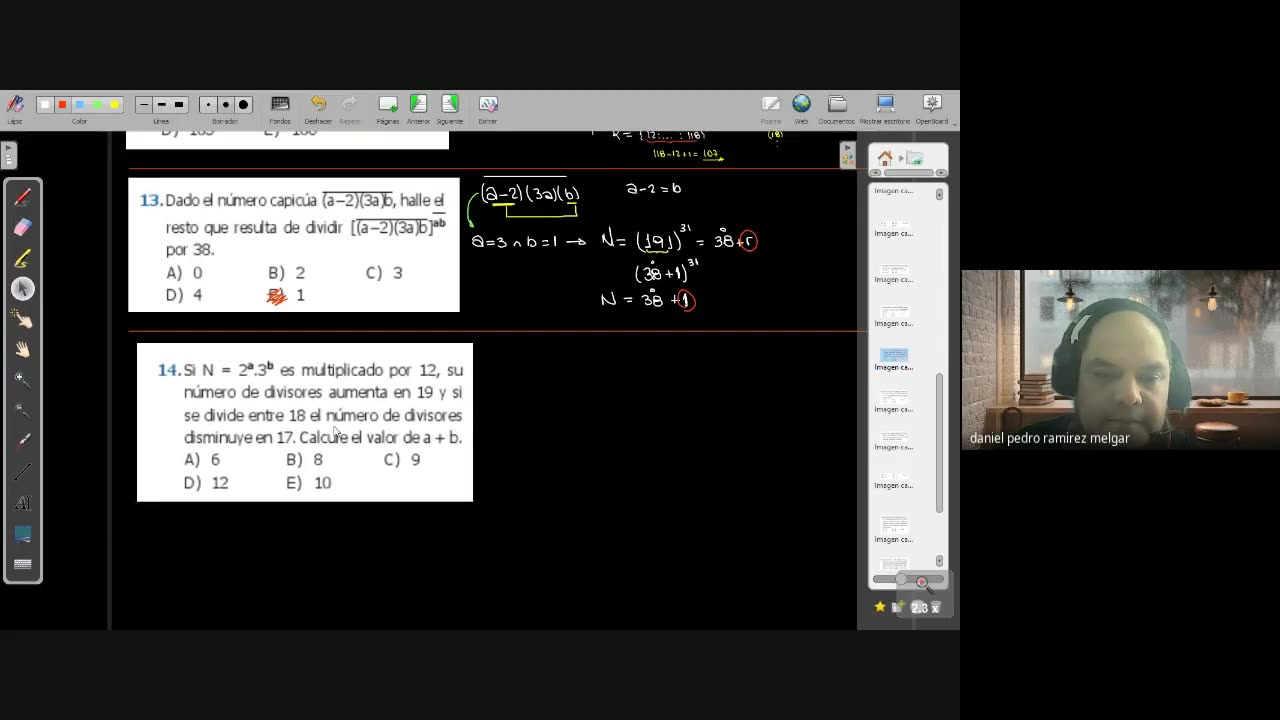Viewport: 1280px width, 720px height.
Task: Select the Text tool in left palette
Action: (x=23, y=503)
